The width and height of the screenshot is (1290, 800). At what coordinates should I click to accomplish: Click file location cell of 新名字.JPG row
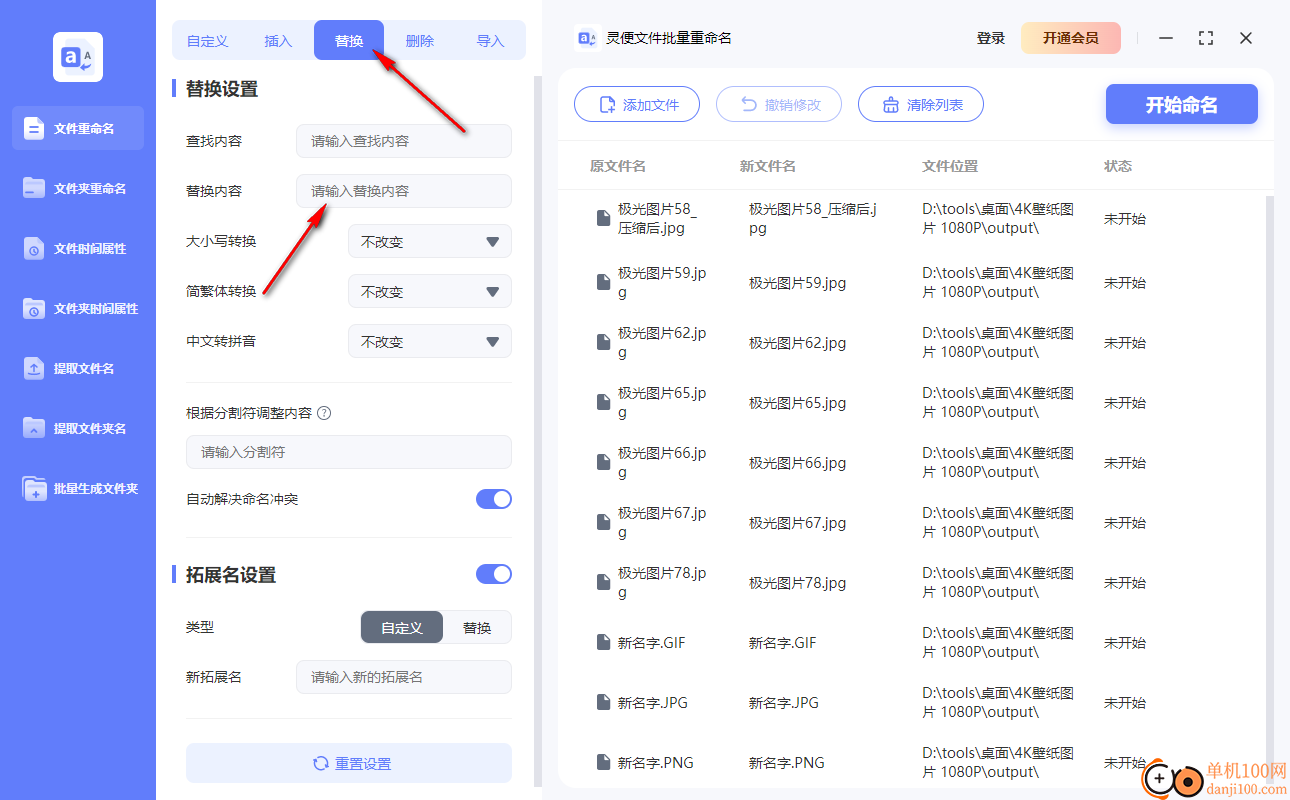coord(998,702)
